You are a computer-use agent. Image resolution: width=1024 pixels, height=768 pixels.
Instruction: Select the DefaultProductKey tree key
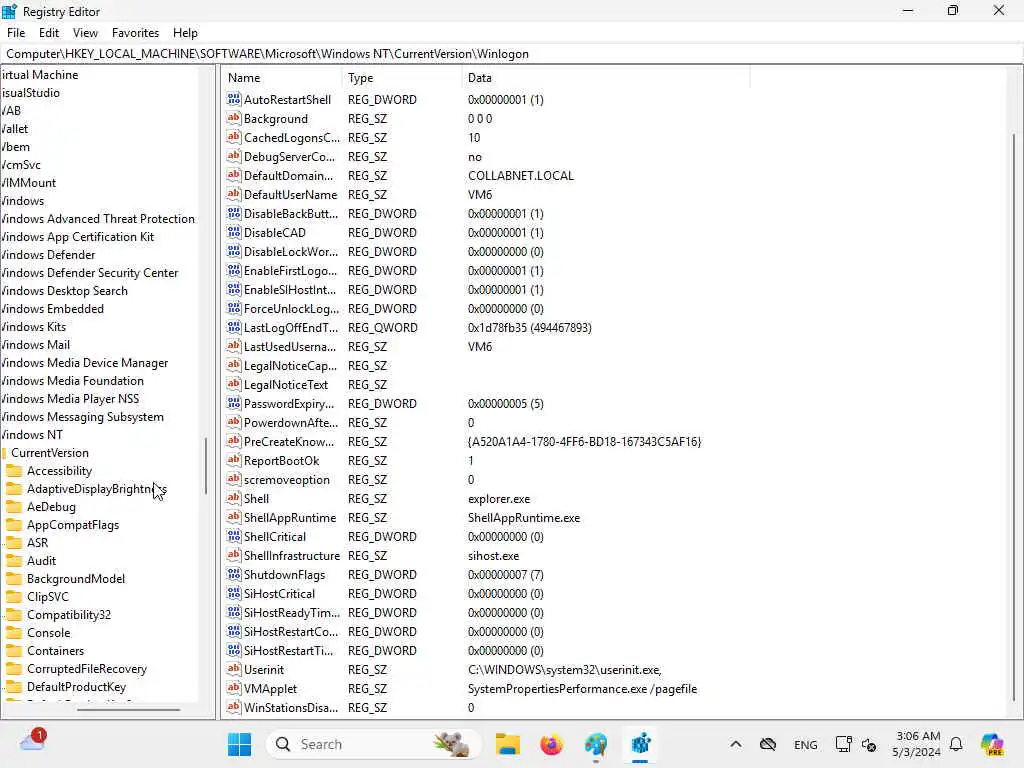click(76, 686)
